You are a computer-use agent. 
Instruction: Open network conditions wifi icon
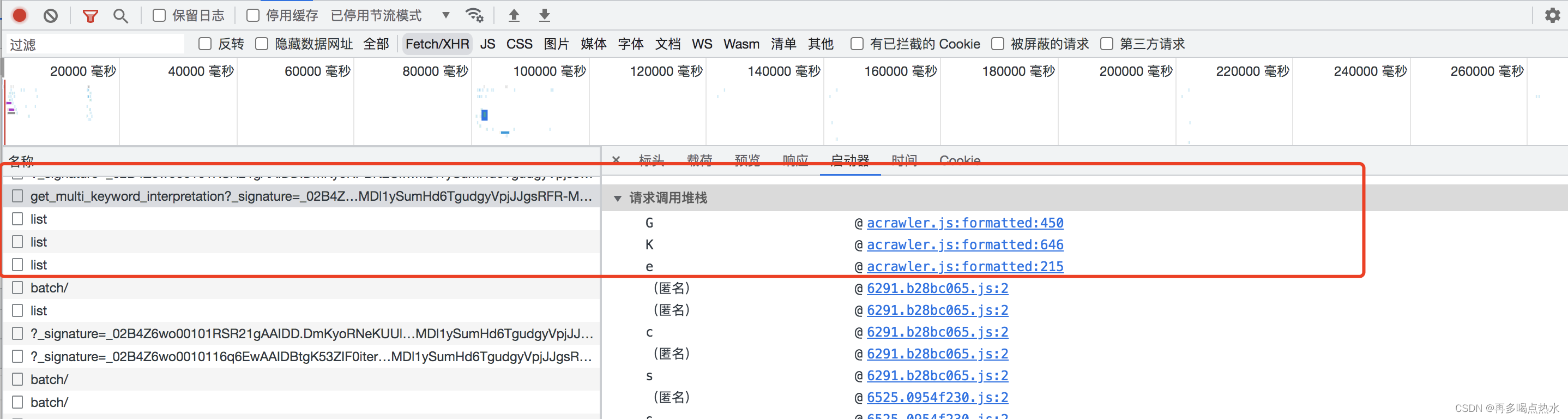point(474,15)
